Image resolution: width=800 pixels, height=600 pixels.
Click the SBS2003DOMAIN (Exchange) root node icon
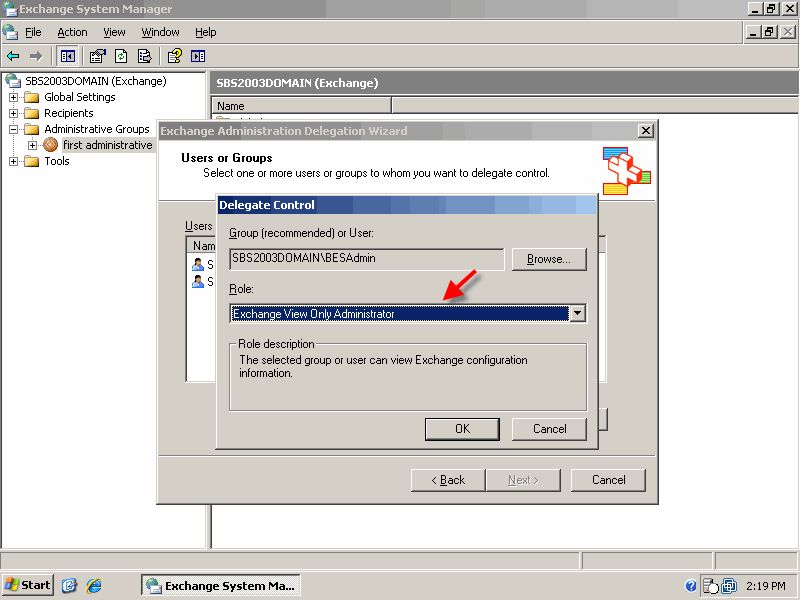pyautogui.click(x=13, y=81)
